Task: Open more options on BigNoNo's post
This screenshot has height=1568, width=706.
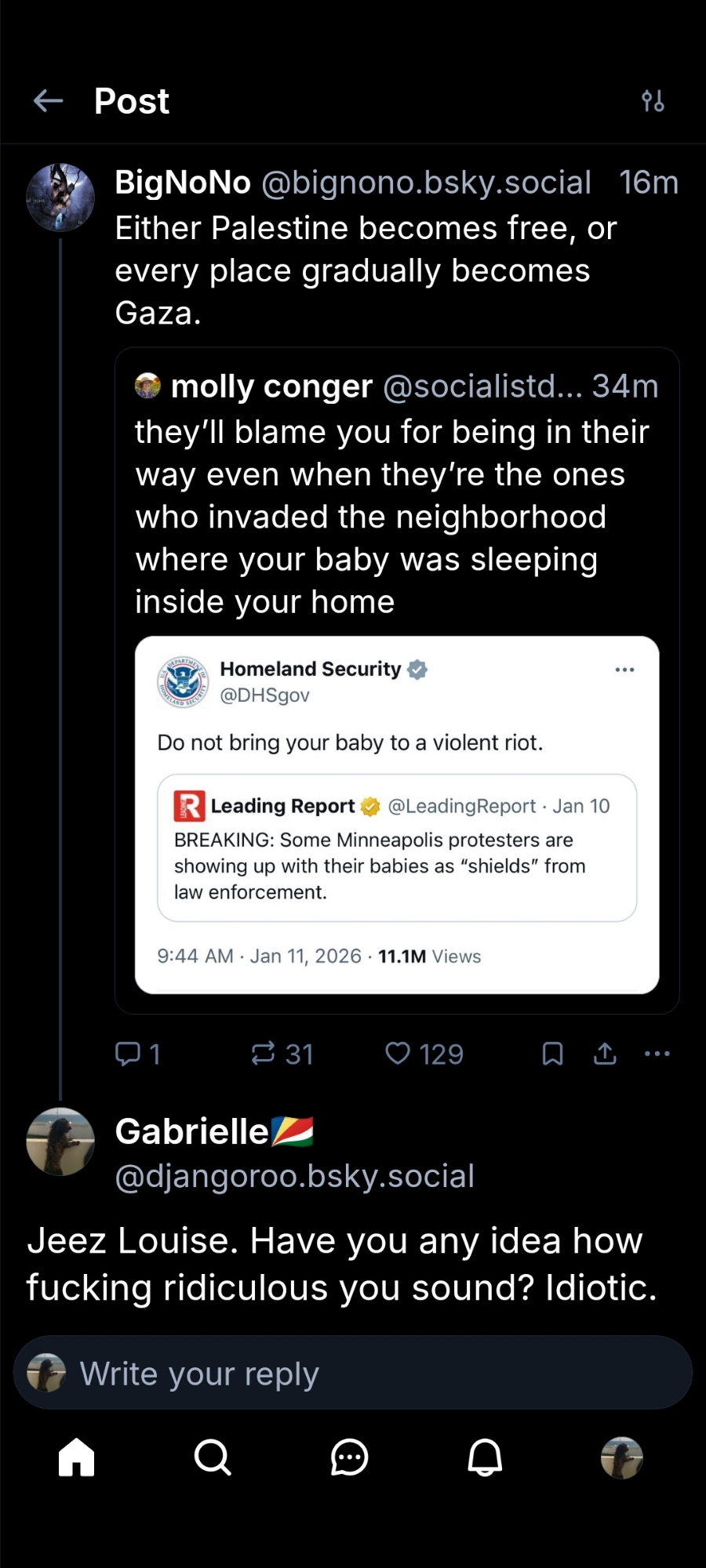Action: point(657,1054)
